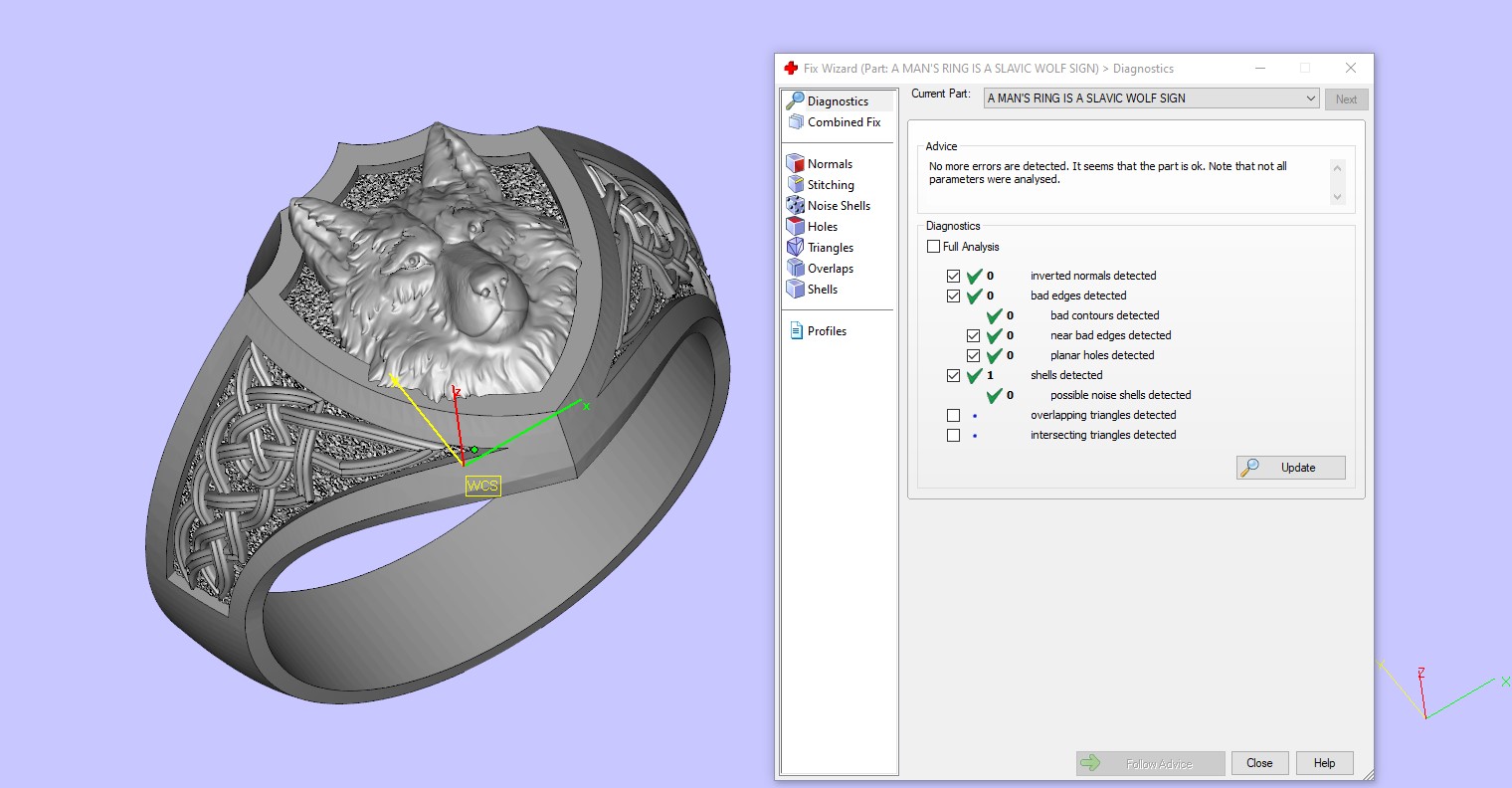Click the magnifier icon on Update button
Screen dimensions: 1512x788
coord(1251,468)
